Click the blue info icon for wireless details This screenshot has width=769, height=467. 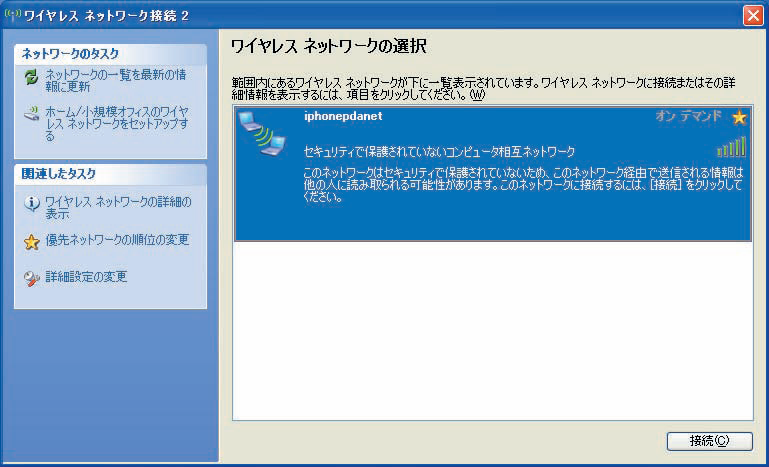[x=31, y=204]
